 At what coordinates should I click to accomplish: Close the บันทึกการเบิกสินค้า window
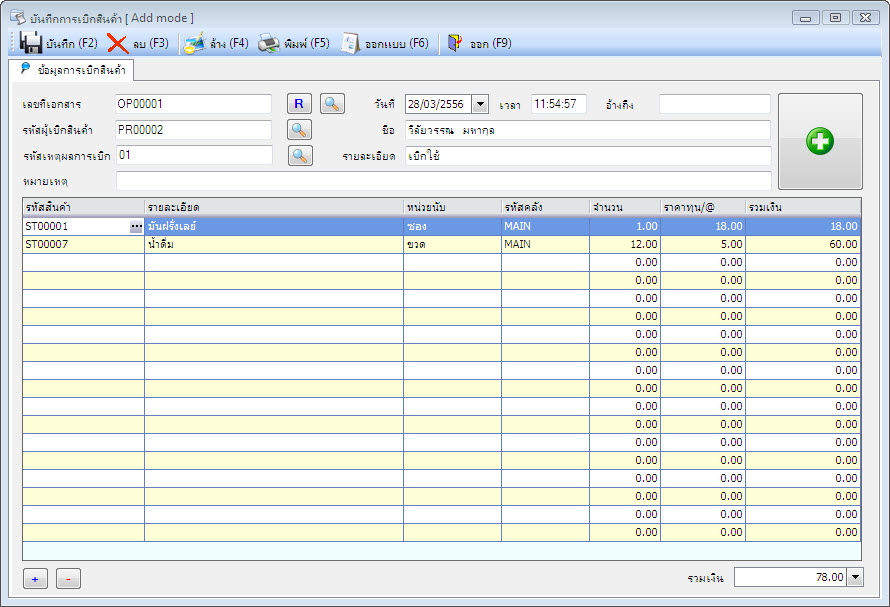click(866, 18)
